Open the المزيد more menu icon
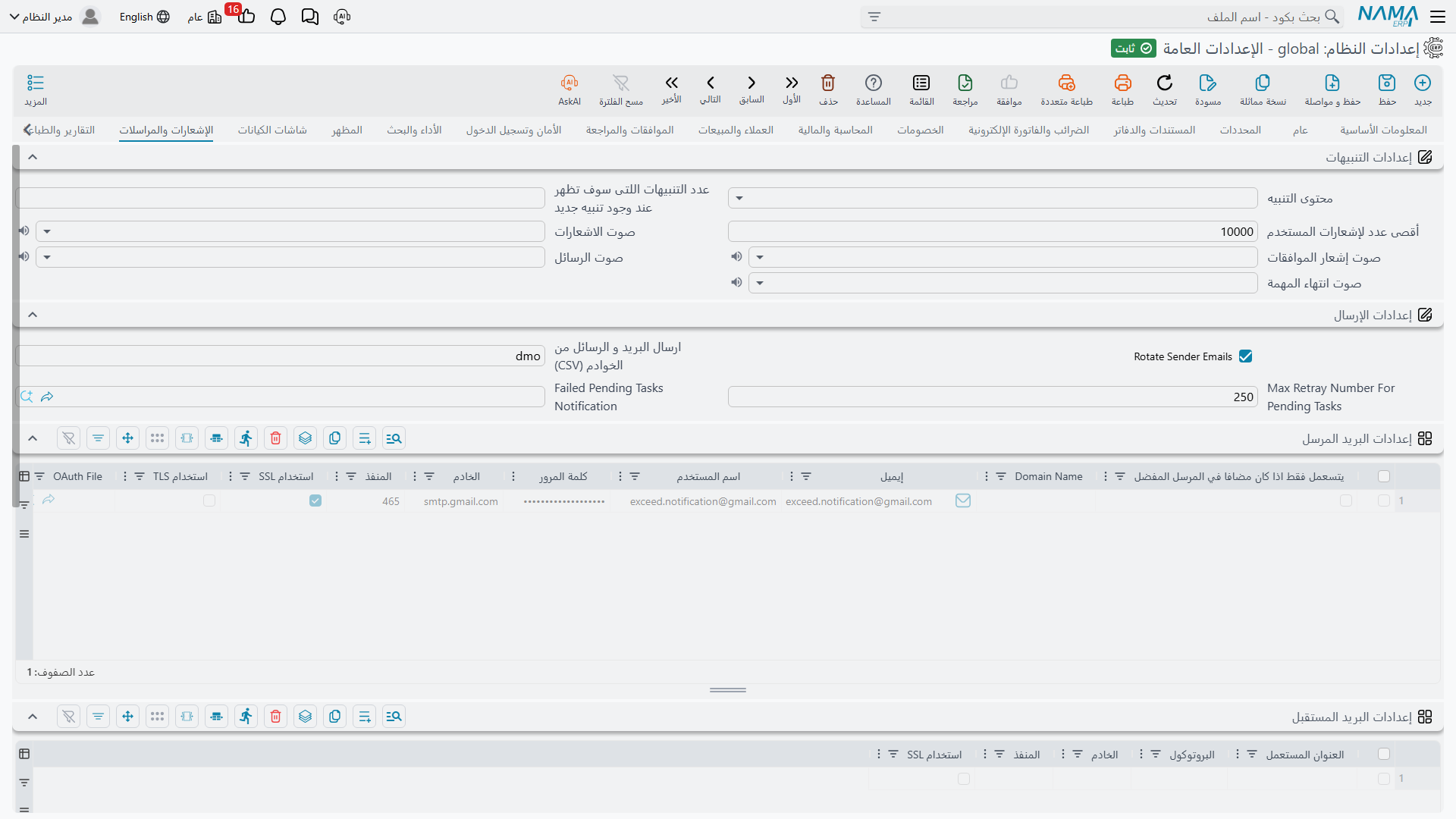This screenshot has width=1456, height=819. (x=36, y=83)
